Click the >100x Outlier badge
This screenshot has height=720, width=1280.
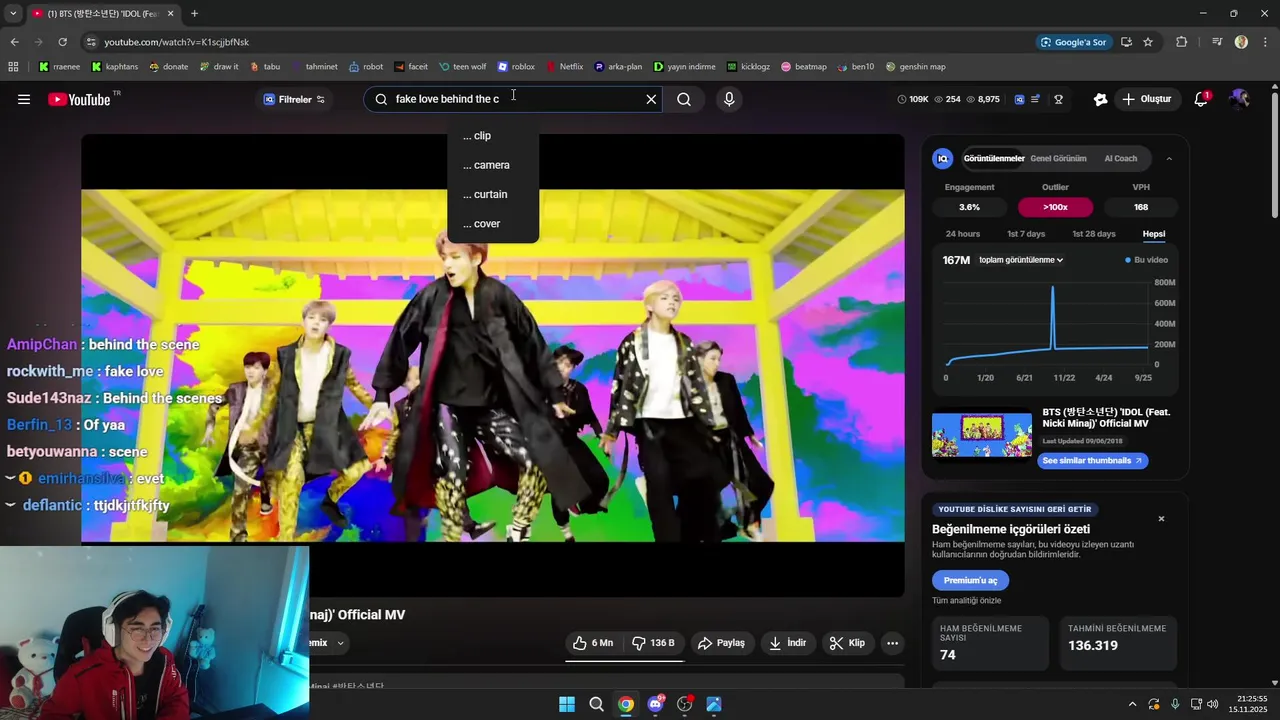click(1055, 207)
